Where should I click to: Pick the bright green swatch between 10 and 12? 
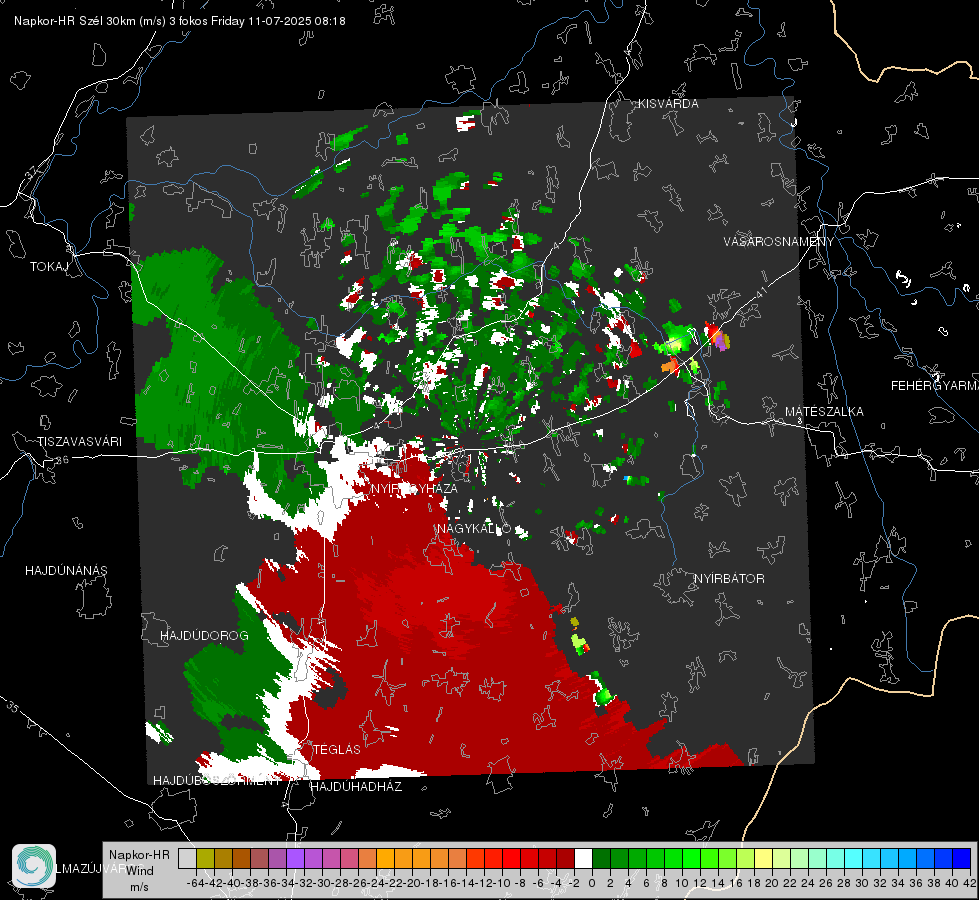click(691, 859)
